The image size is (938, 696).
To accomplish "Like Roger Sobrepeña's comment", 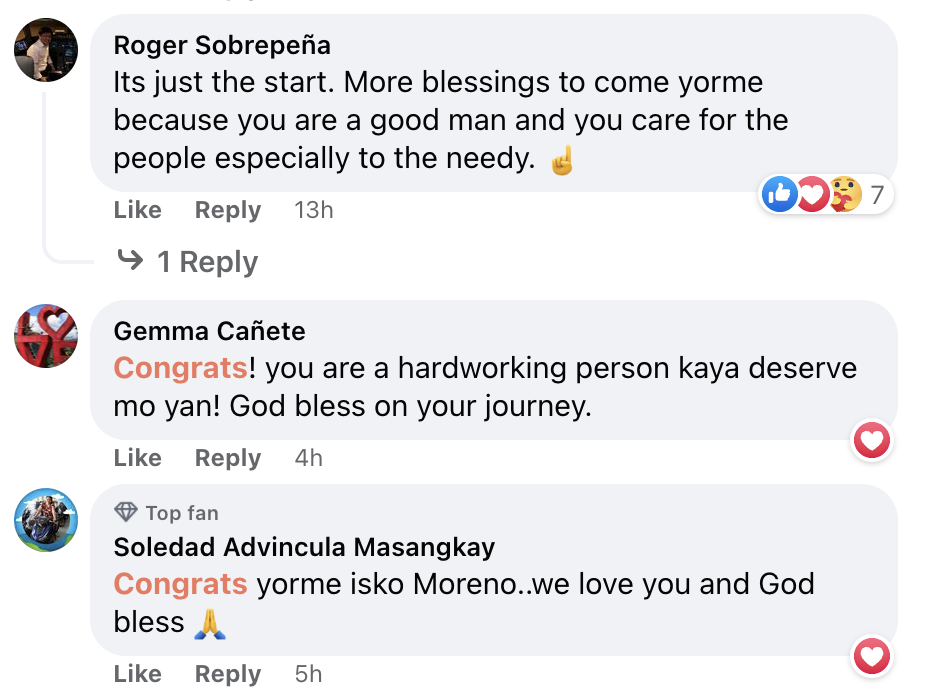I will (138, 210).
